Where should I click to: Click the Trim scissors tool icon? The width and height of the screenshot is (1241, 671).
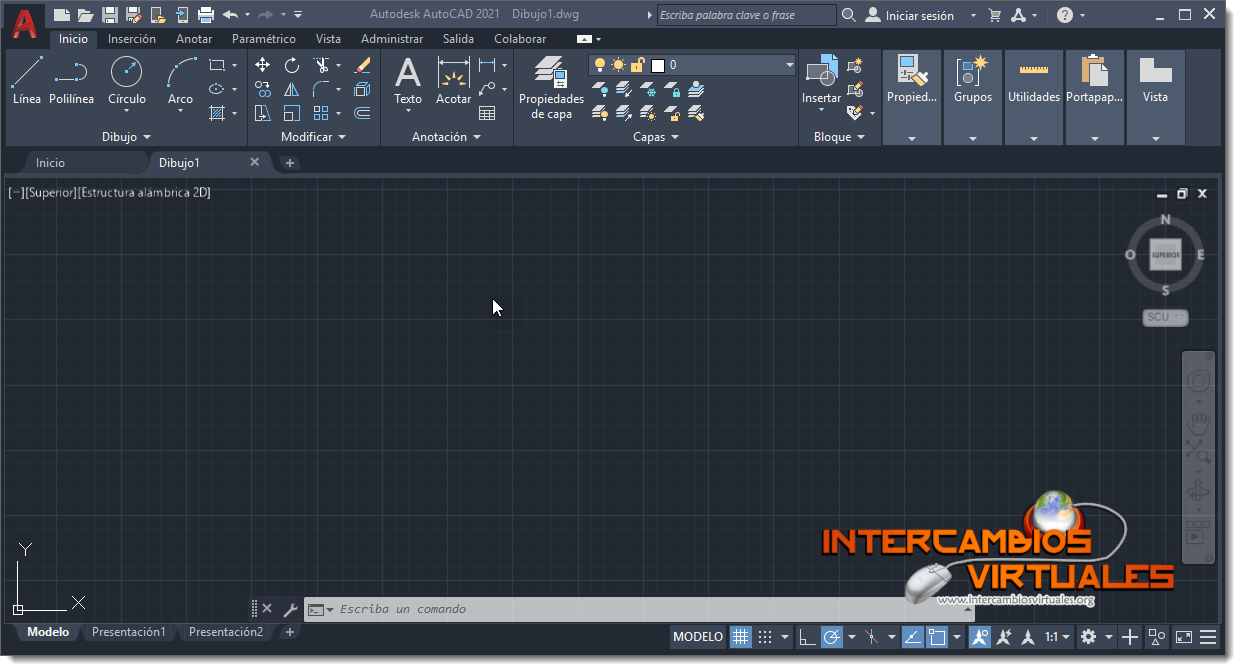pyautogui.click(x=321, y=65)
